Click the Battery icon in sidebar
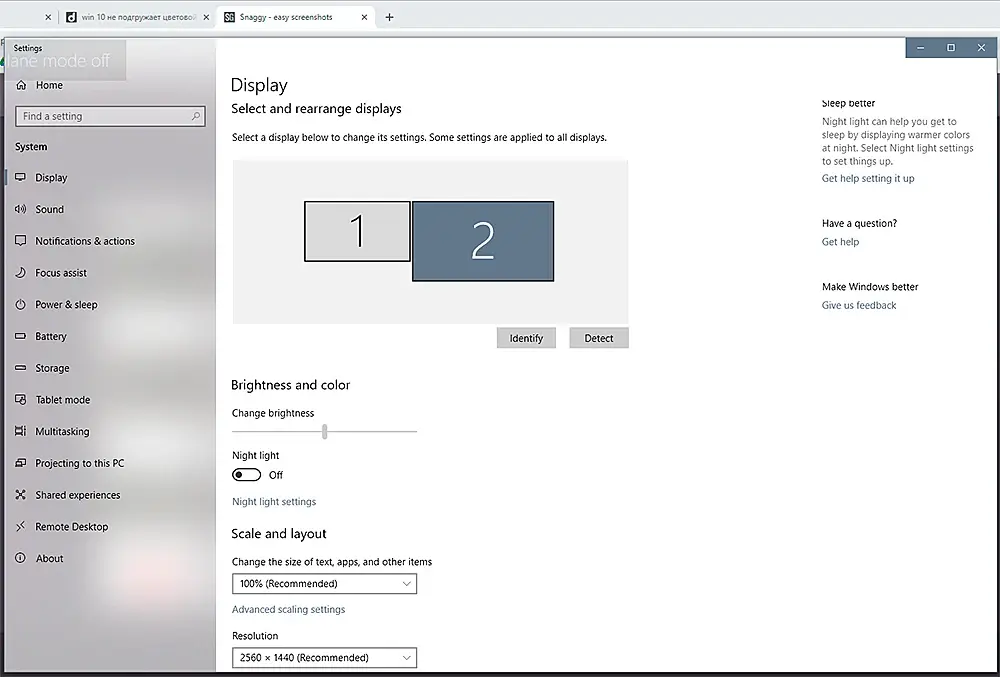 20,336
